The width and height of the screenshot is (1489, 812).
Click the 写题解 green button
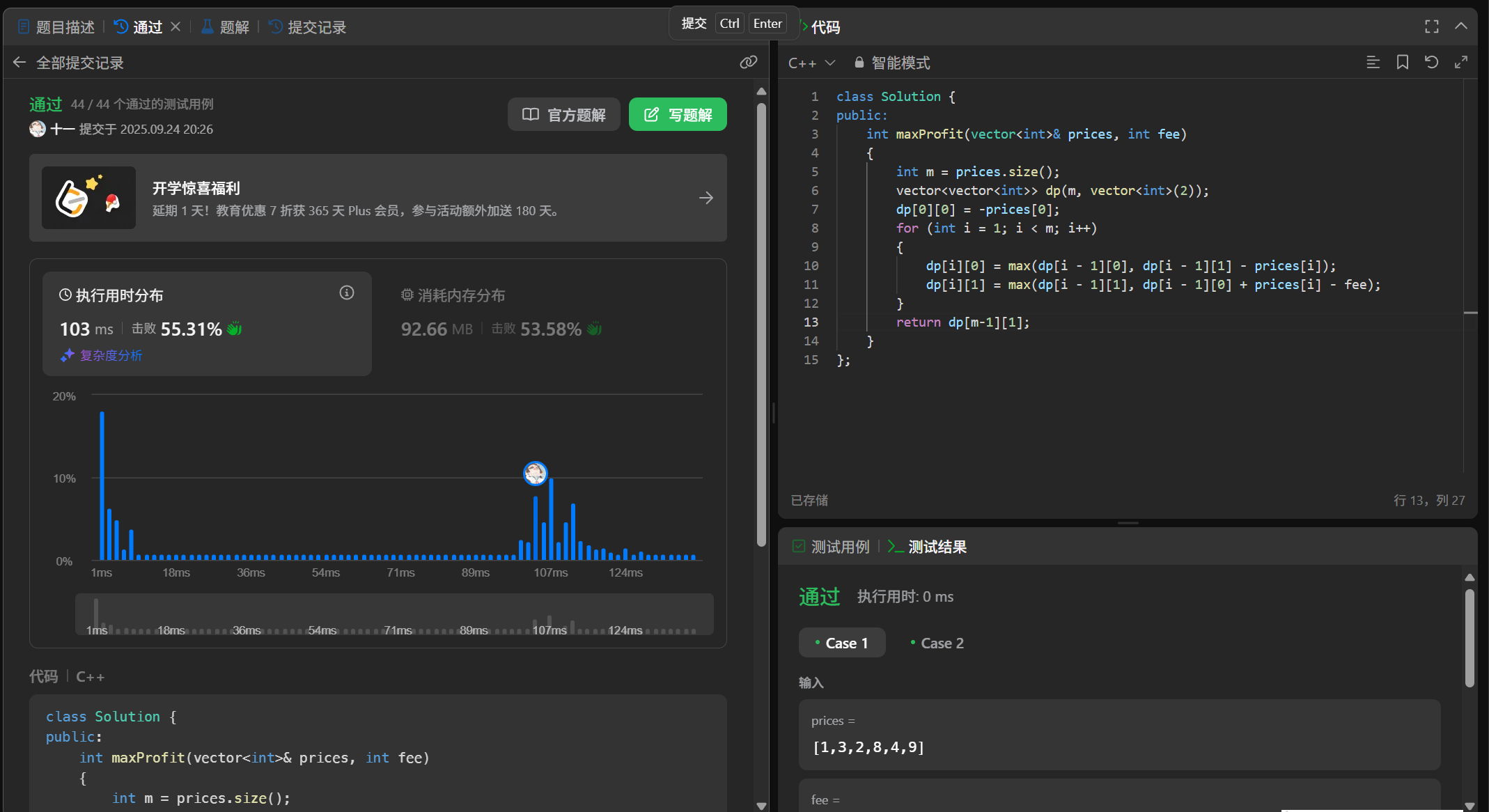click(677, 114)
